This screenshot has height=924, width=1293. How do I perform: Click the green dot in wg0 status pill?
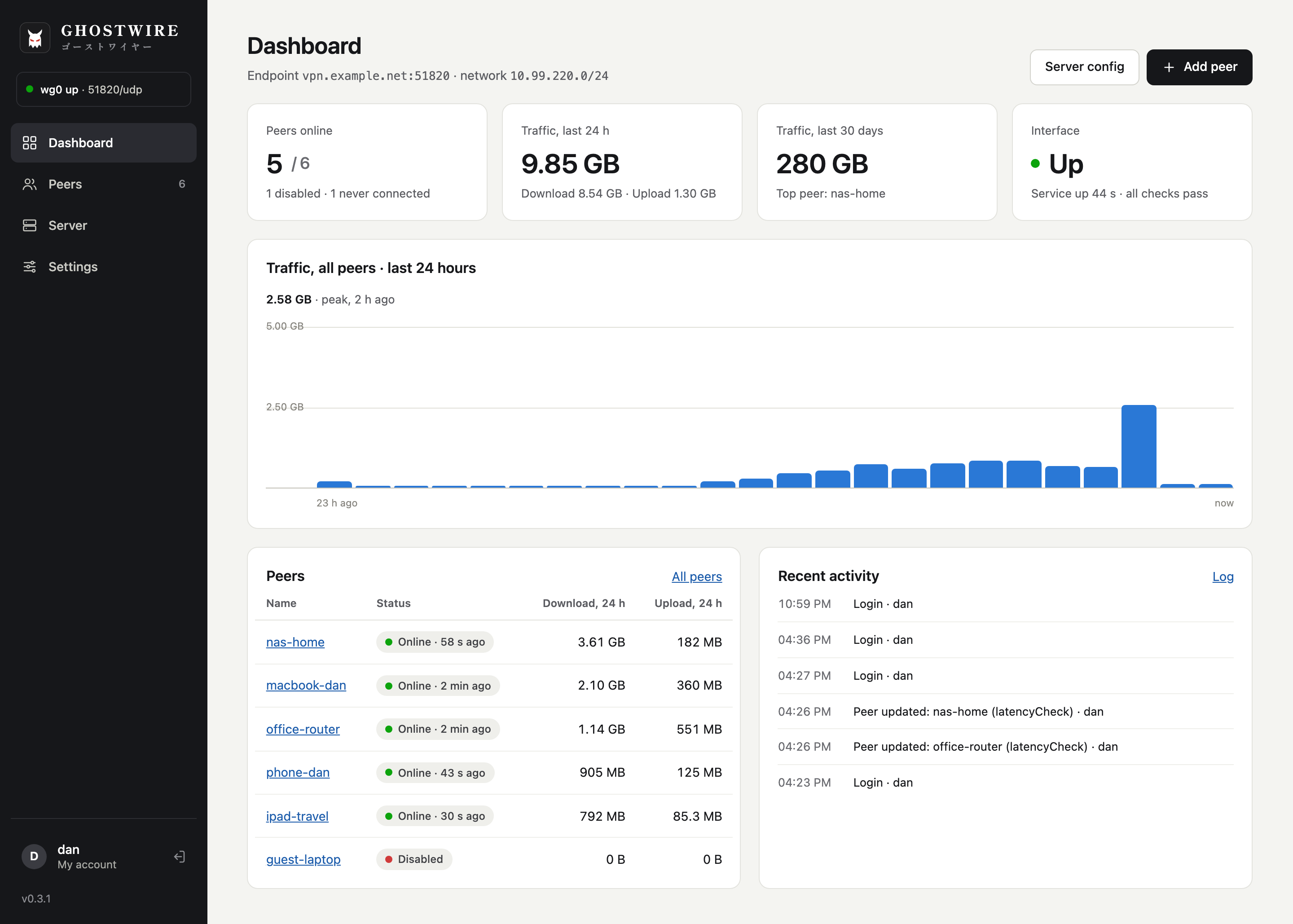[x=30, y=89]
